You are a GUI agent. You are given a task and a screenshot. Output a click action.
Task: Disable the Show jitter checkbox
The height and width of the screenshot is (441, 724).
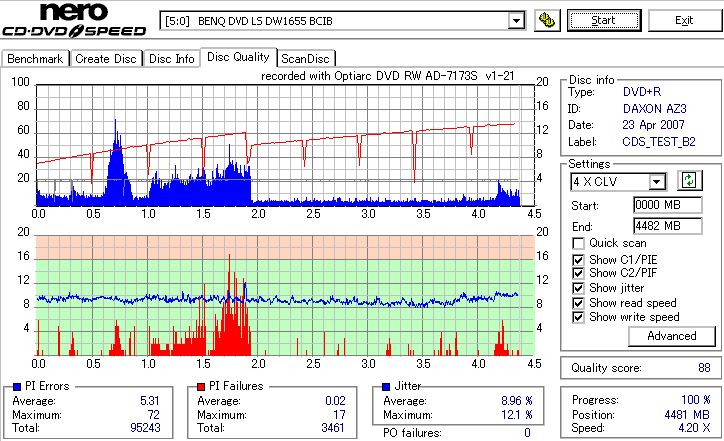click(578, 288)
